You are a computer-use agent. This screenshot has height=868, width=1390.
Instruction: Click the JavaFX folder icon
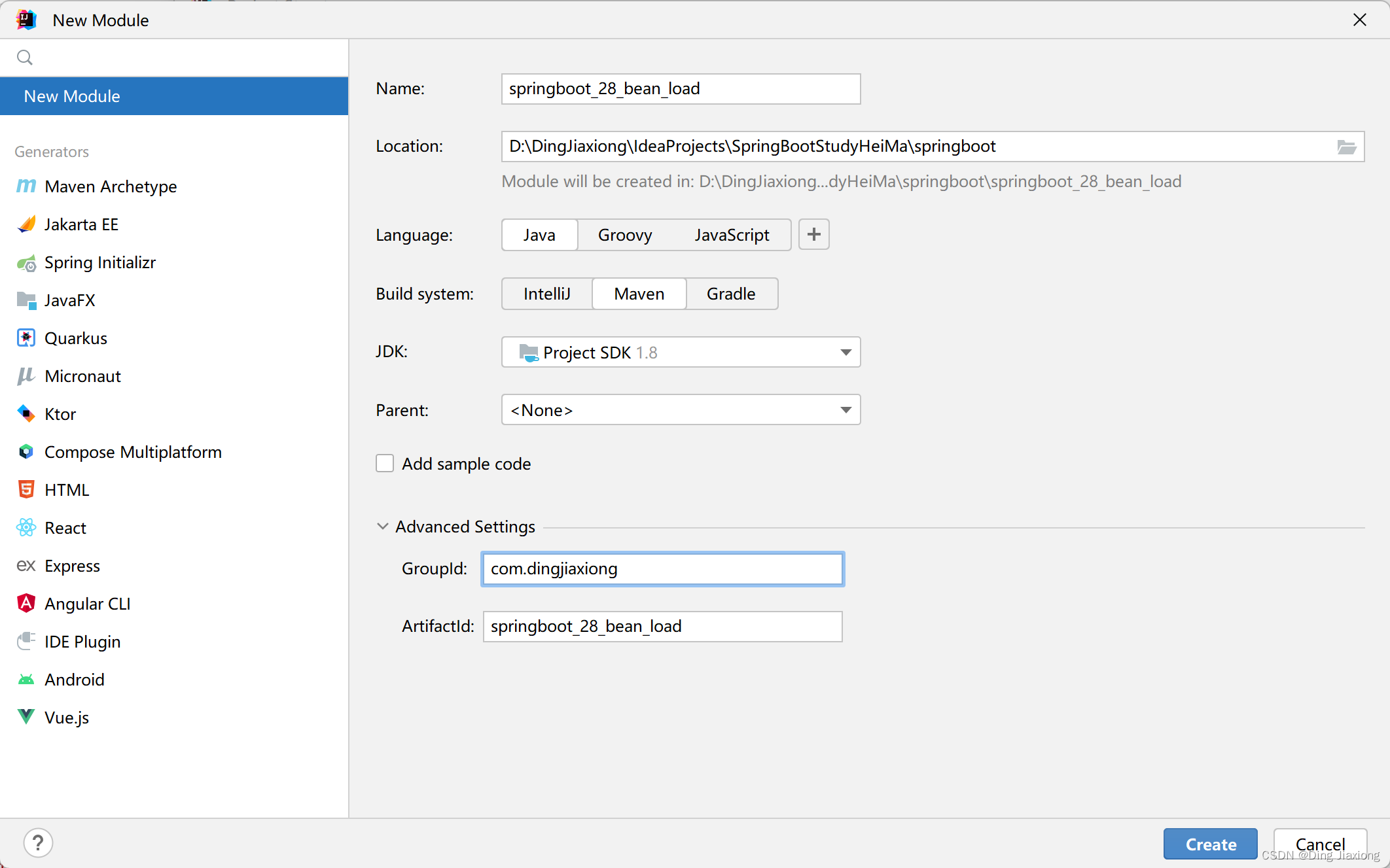26,300
